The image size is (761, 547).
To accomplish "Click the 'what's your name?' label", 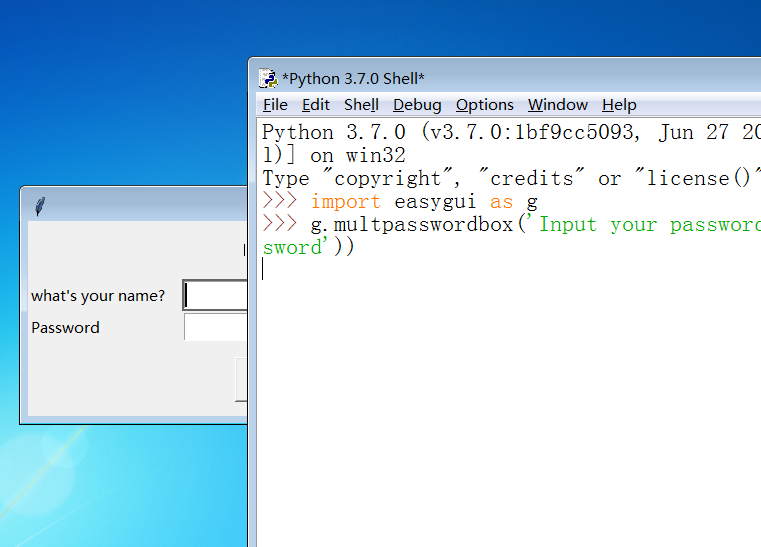I will pyautogui.click(x=98, y=296).
